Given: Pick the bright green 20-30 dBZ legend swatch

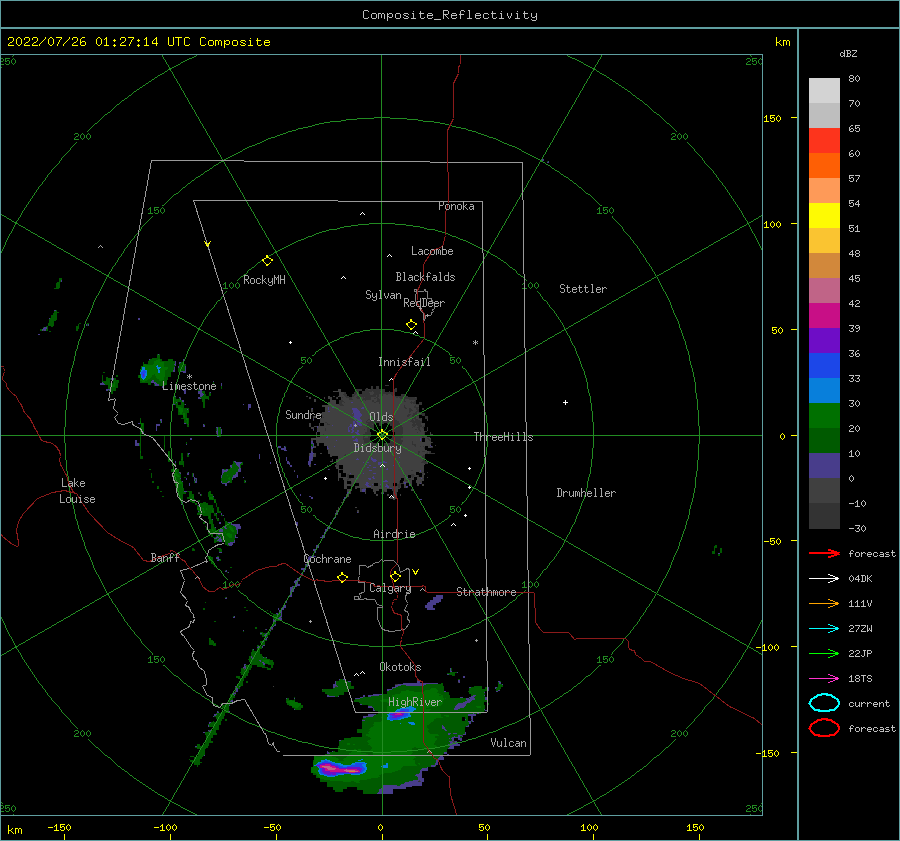Looking at the screenshot, I should coord(824,416).
